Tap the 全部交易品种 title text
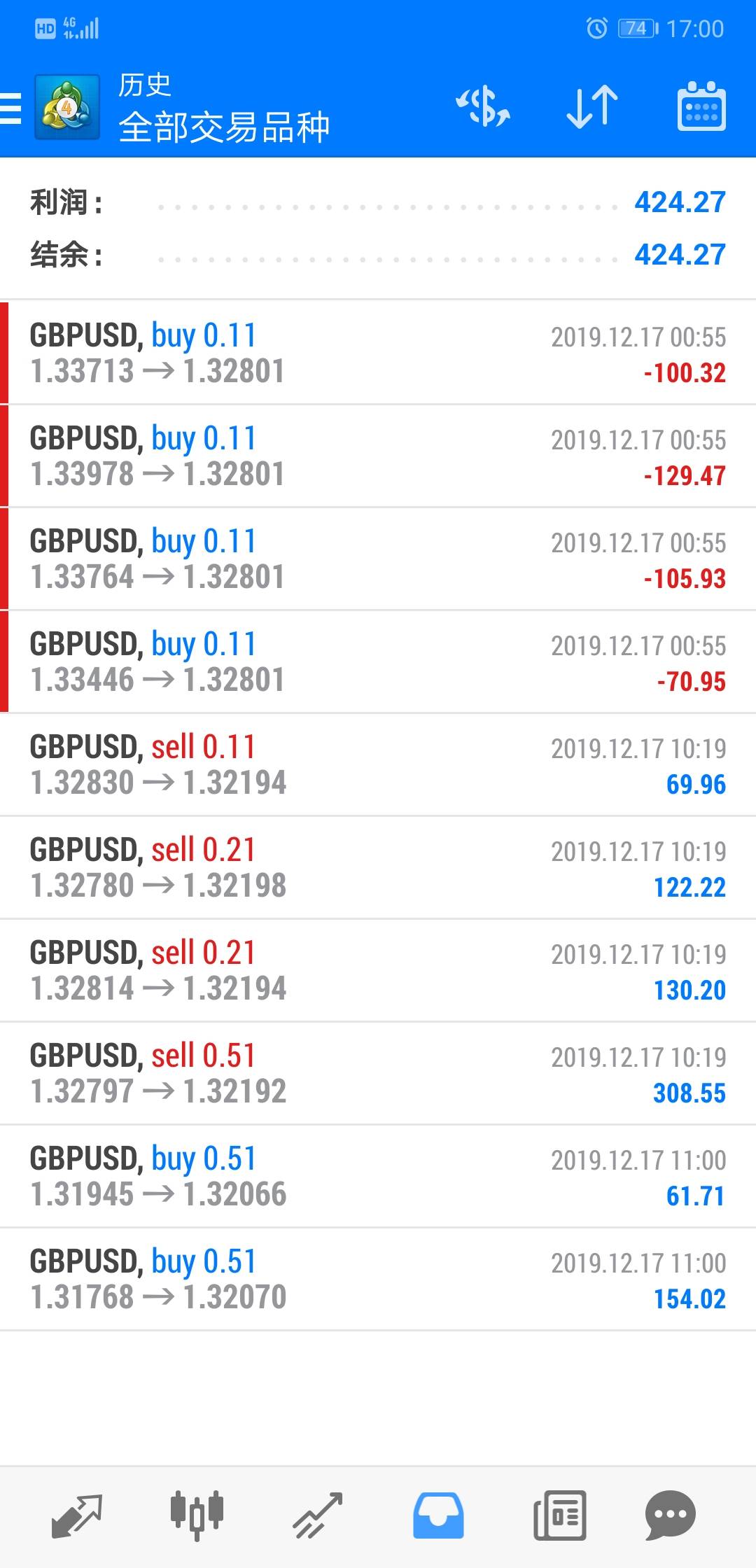Viewport: 756px width, 1568px height. (x=224, y=127)
